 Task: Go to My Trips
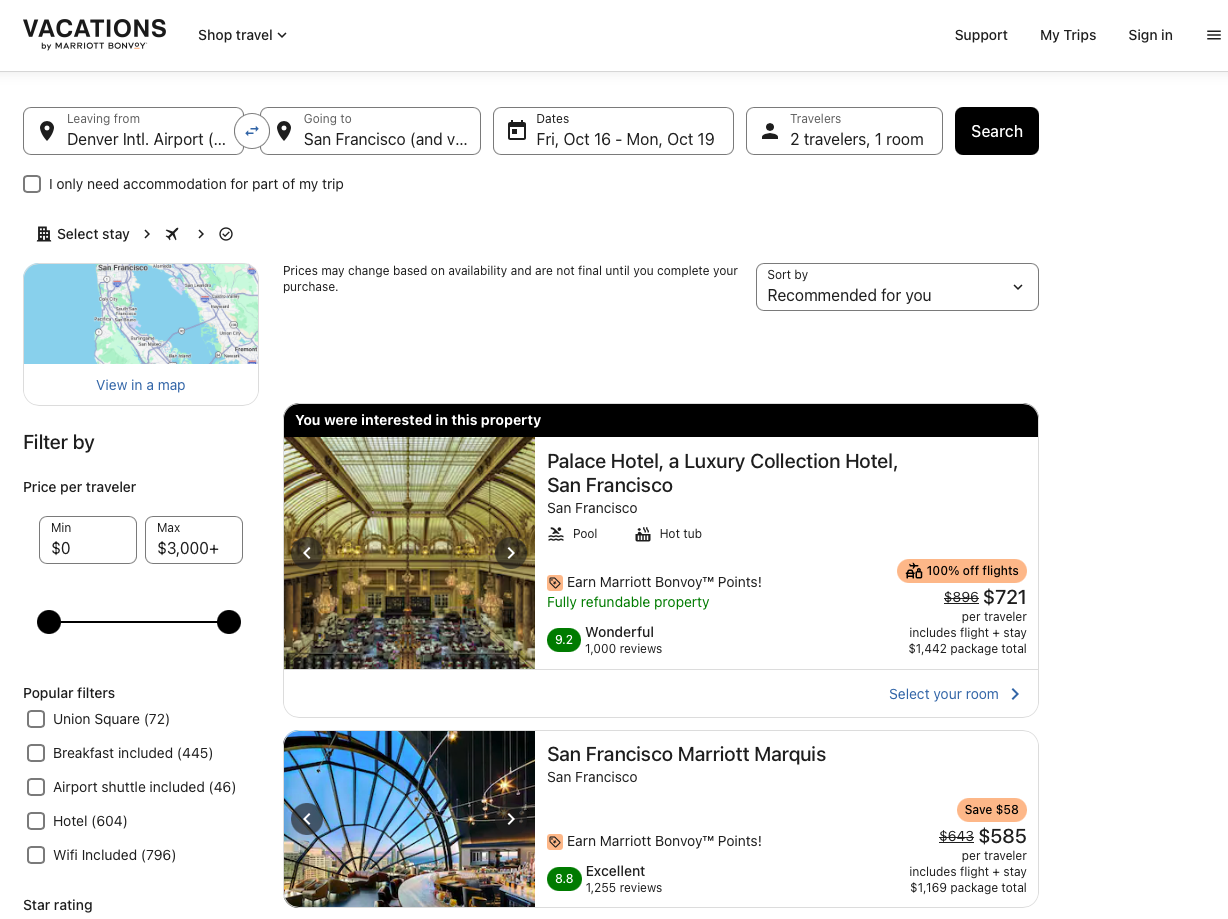(1068, 35)
